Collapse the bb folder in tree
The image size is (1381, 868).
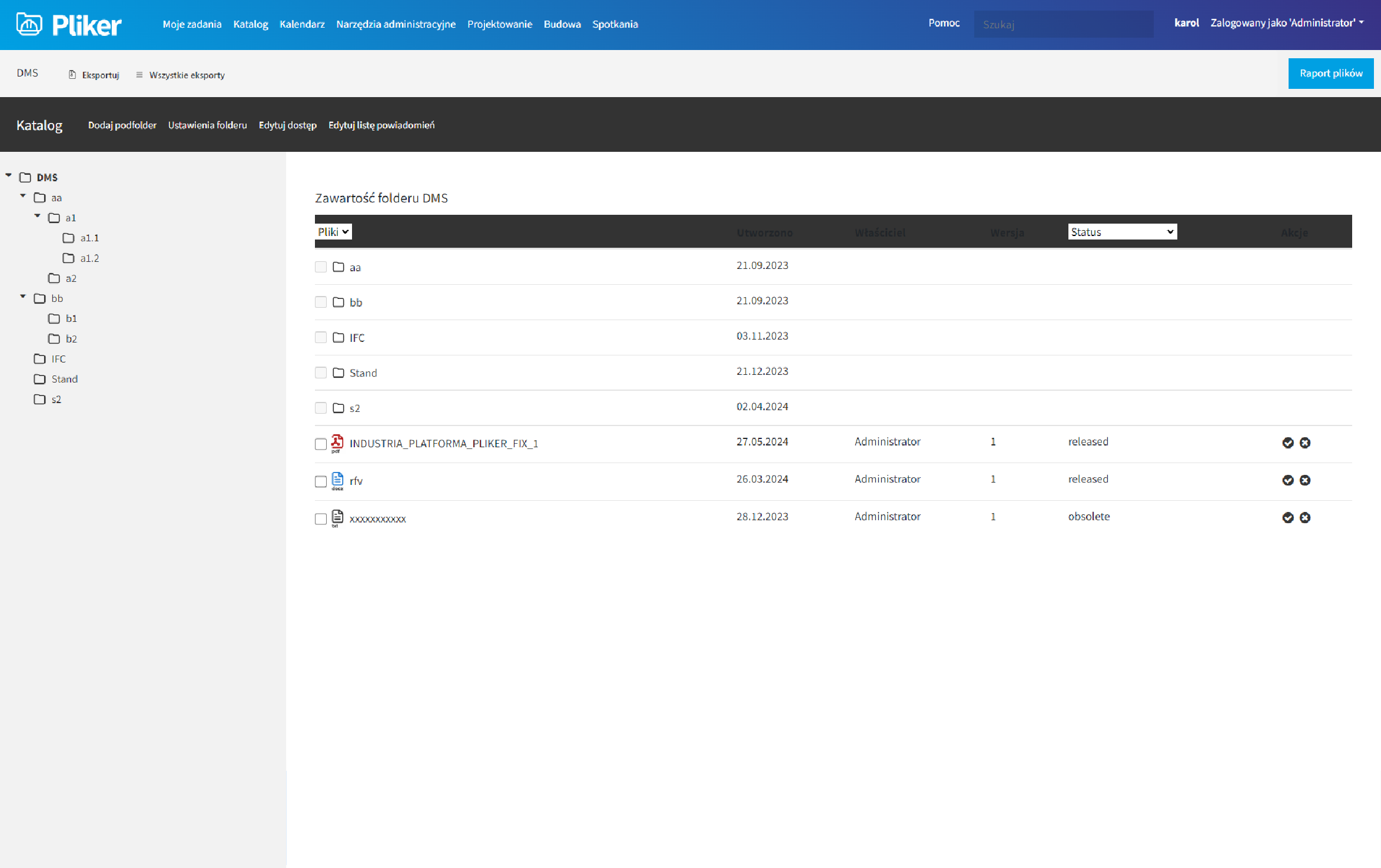[23, 297]
